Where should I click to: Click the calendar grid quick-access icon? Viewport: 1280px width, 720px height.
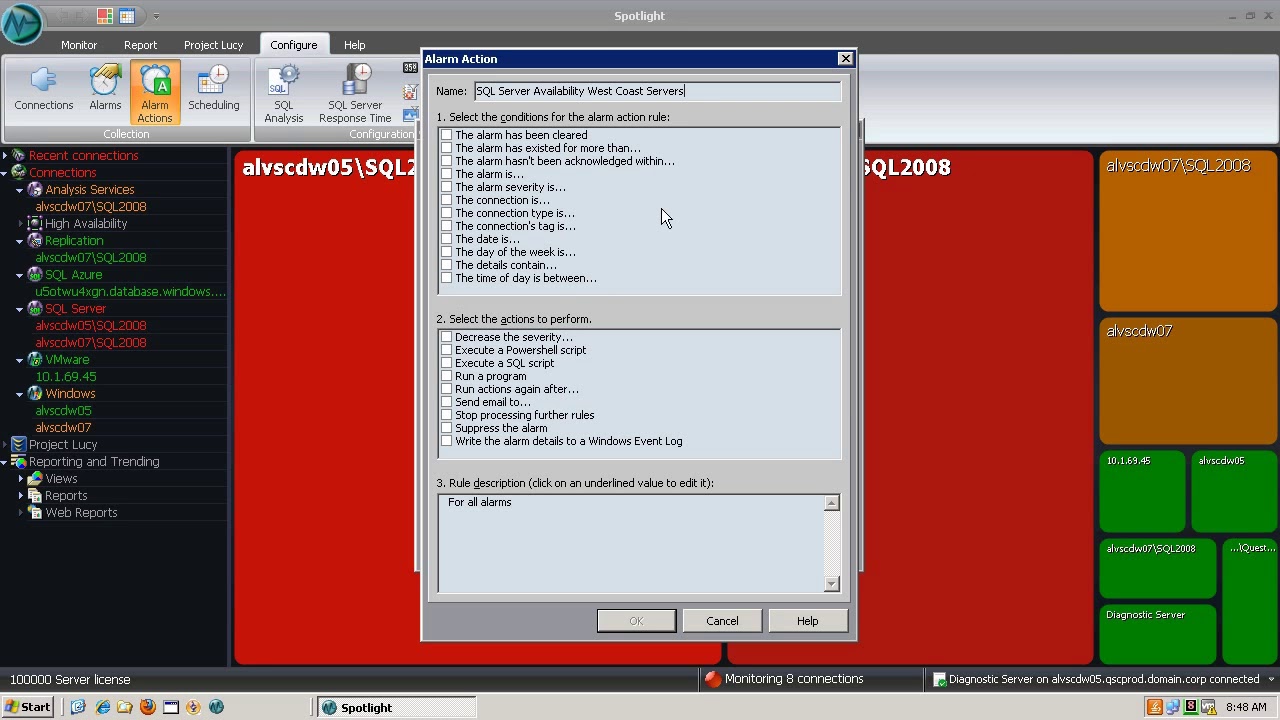127,16
